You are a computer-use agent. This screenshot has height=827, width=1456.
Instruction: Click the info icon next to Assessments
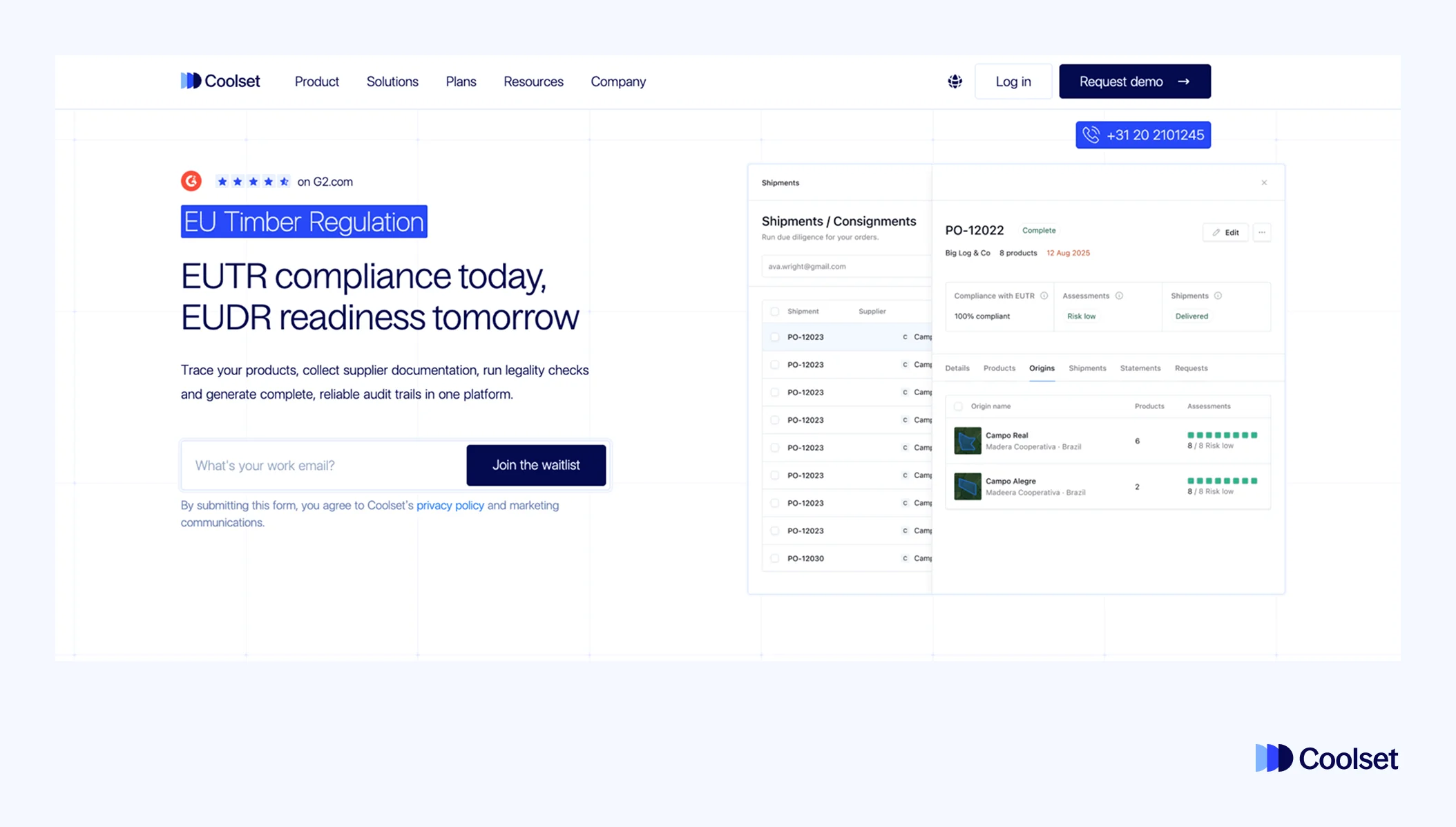[x=1118, y=295]
